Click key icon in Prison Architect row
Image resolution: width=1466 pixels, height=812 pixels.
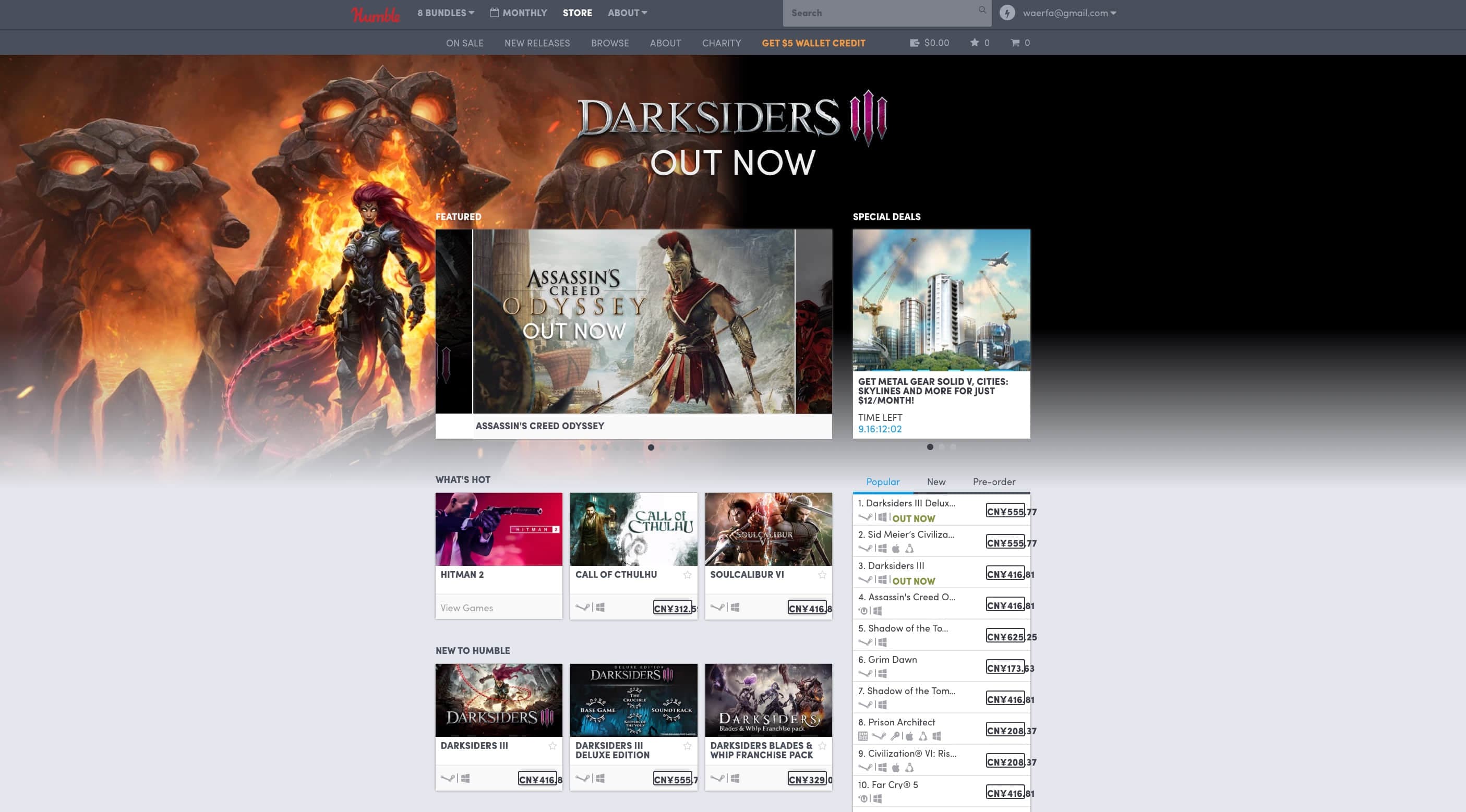(x=895, y=736)
